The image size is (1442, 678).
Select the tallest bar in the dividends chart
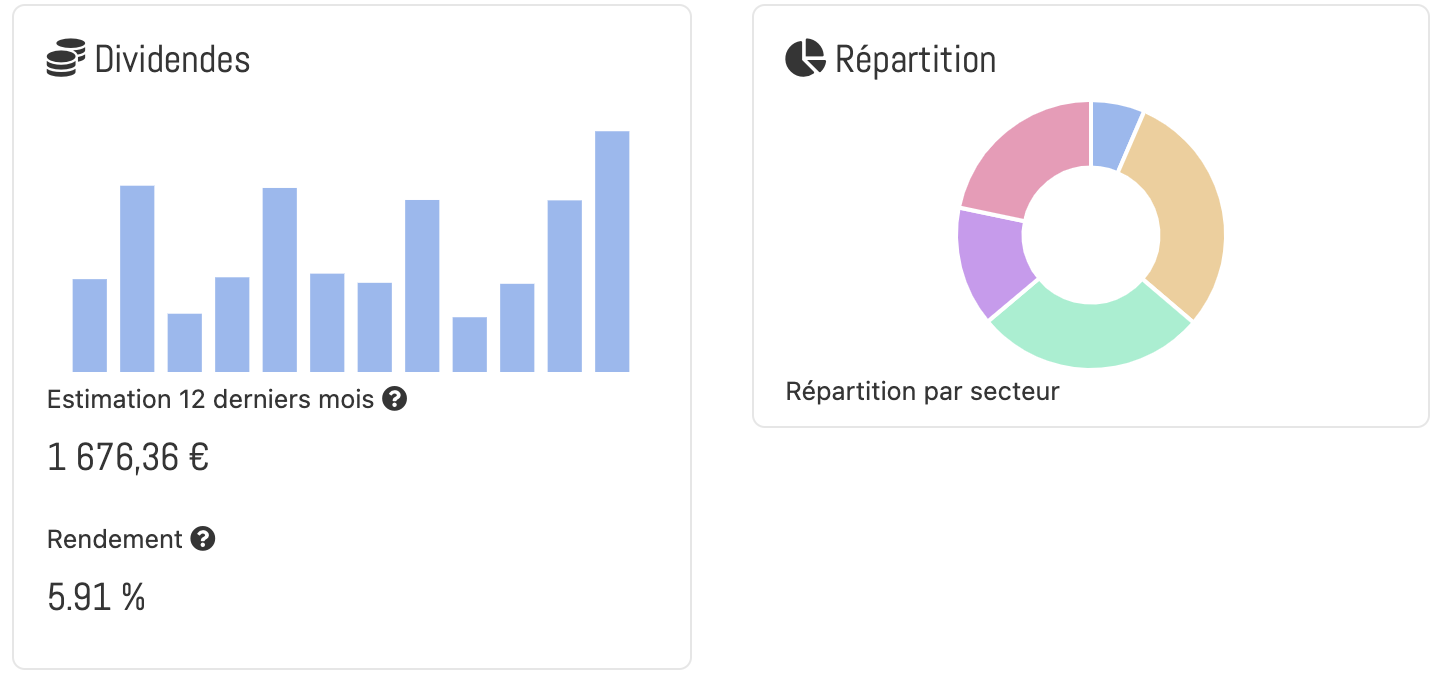pyautogui.click(x=611, y=250)
